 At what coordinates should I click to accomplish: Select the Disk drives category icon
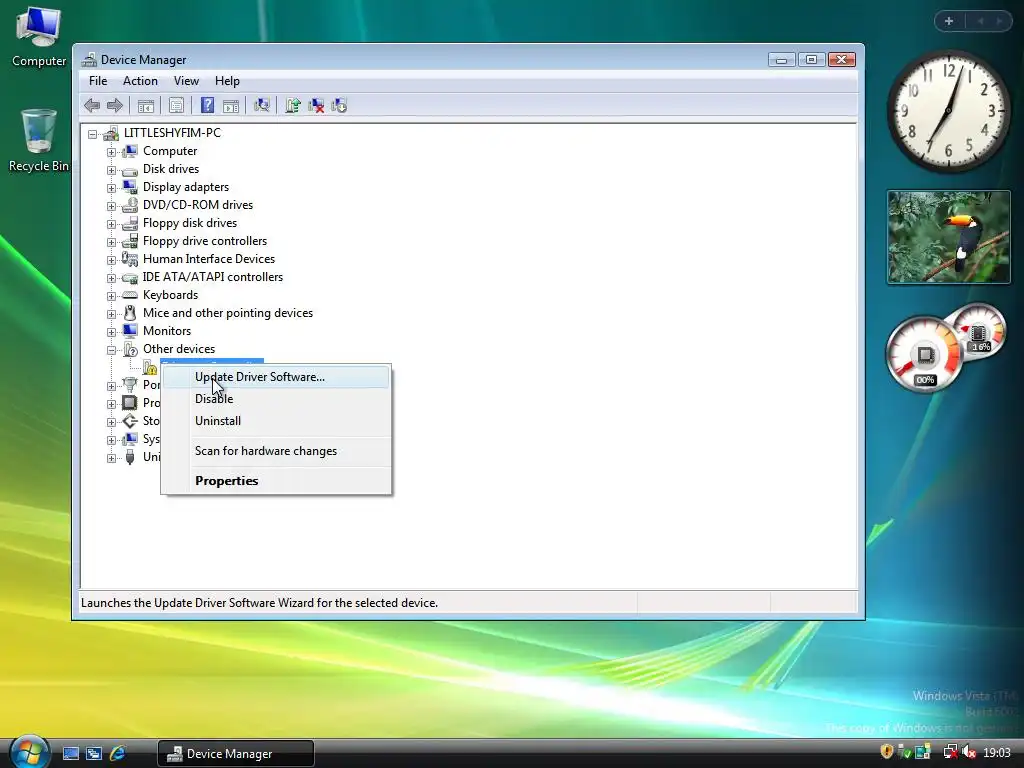click(130, 169)
